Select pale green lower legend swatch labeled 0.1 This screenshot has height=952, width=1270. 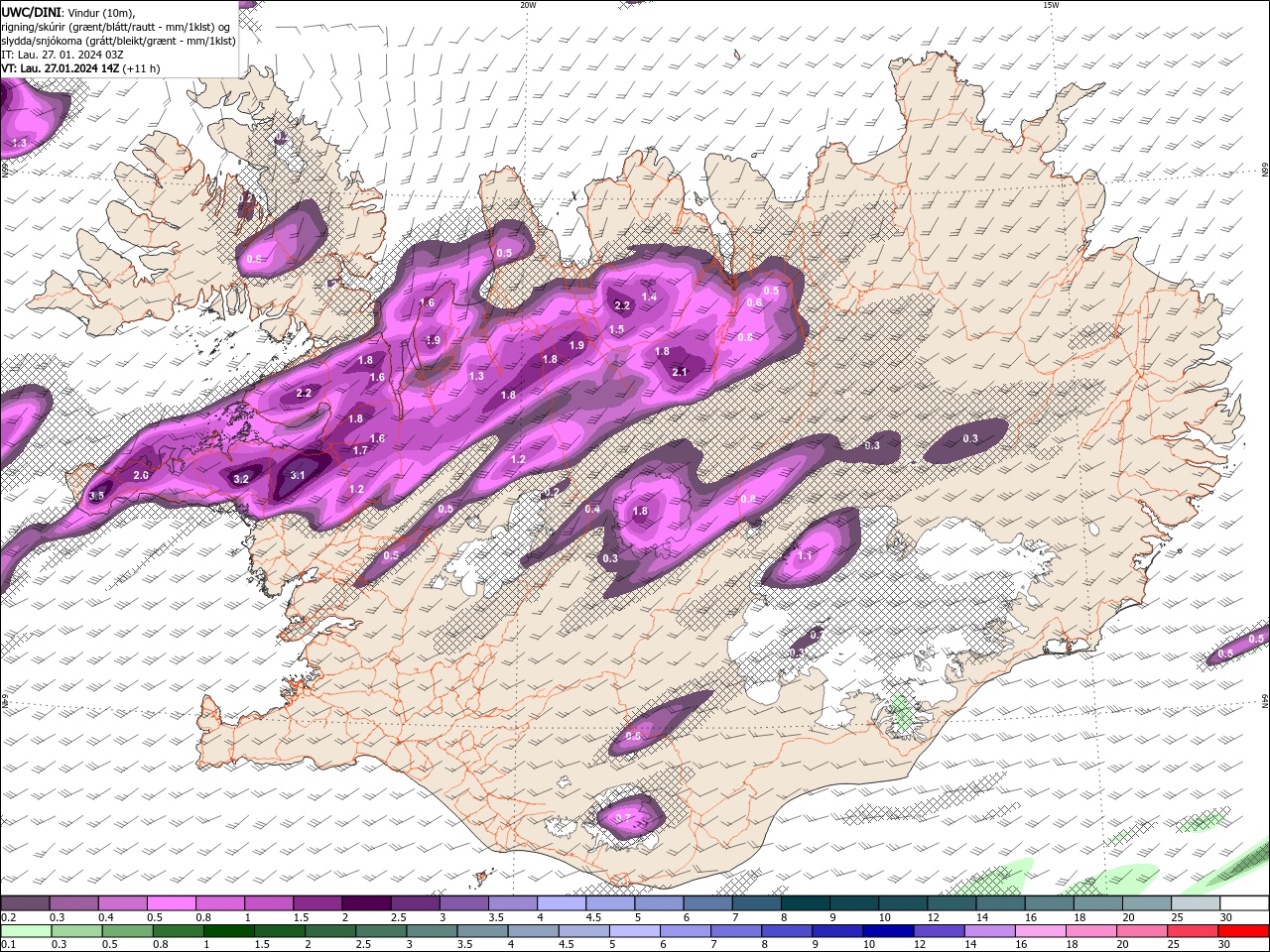(26, 931)
